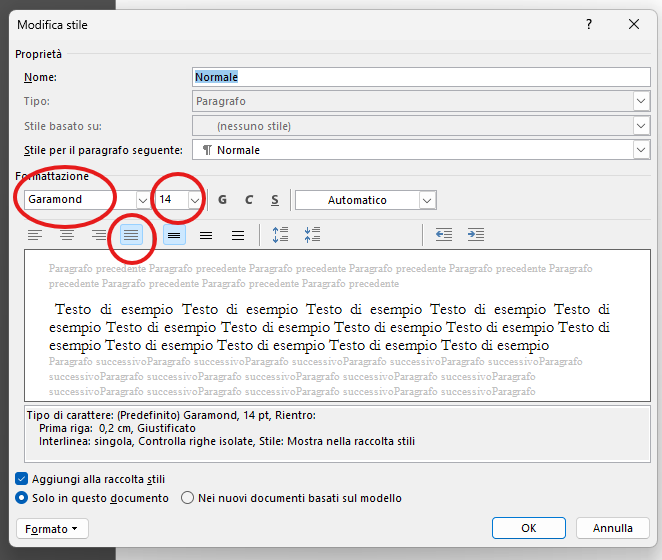The image size is (662, 560).
Task: Click the justify alignment icon
Action: [132, 235]
